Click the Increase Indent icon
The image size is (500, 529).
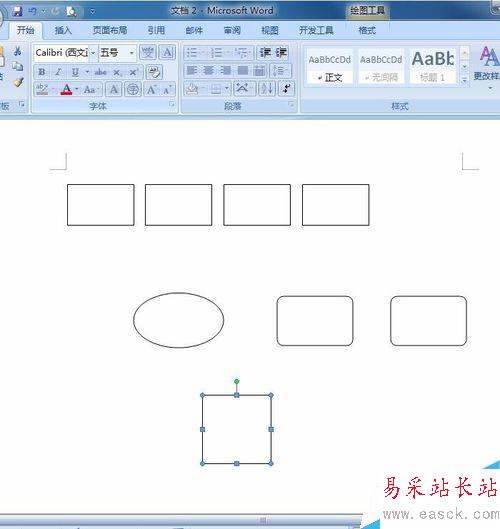point(281,53)
